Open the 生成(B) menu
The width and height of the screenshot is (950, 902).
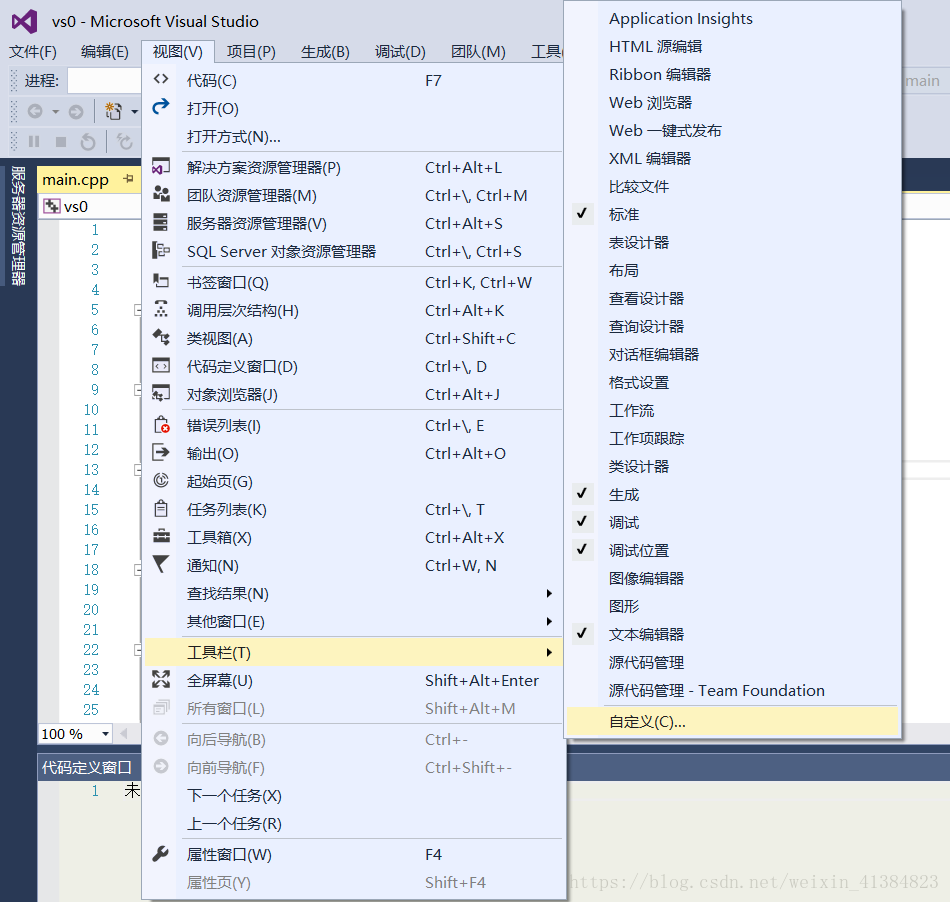[325, 52]
